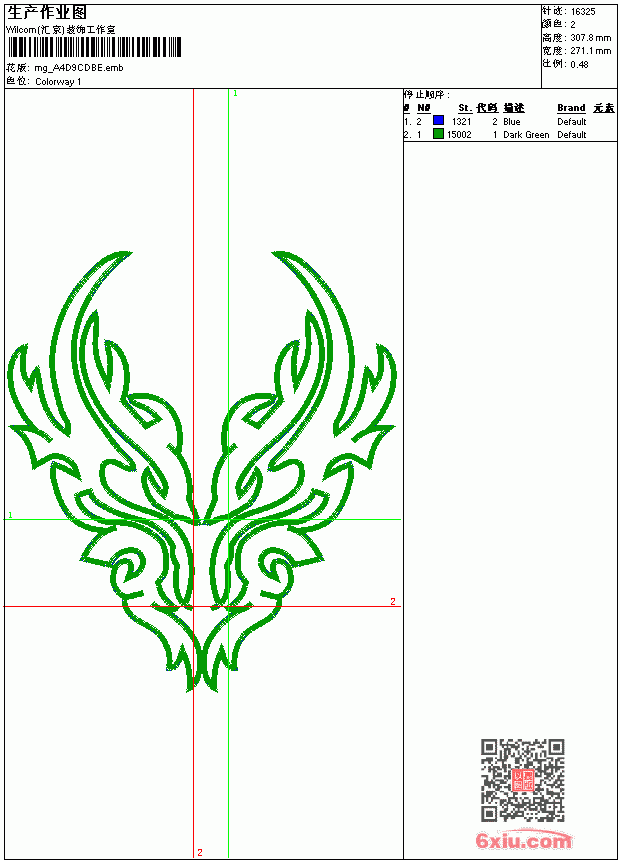Click the 元素 column header
The image size is (620, 860).
[x=604, y=108]
